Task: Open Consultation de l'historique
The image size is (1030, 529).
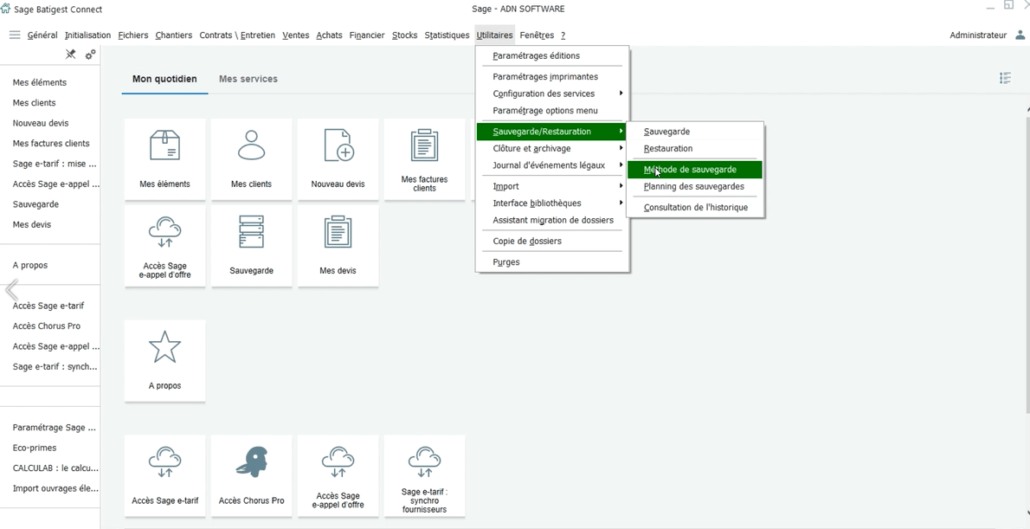Action: point(695,208)
